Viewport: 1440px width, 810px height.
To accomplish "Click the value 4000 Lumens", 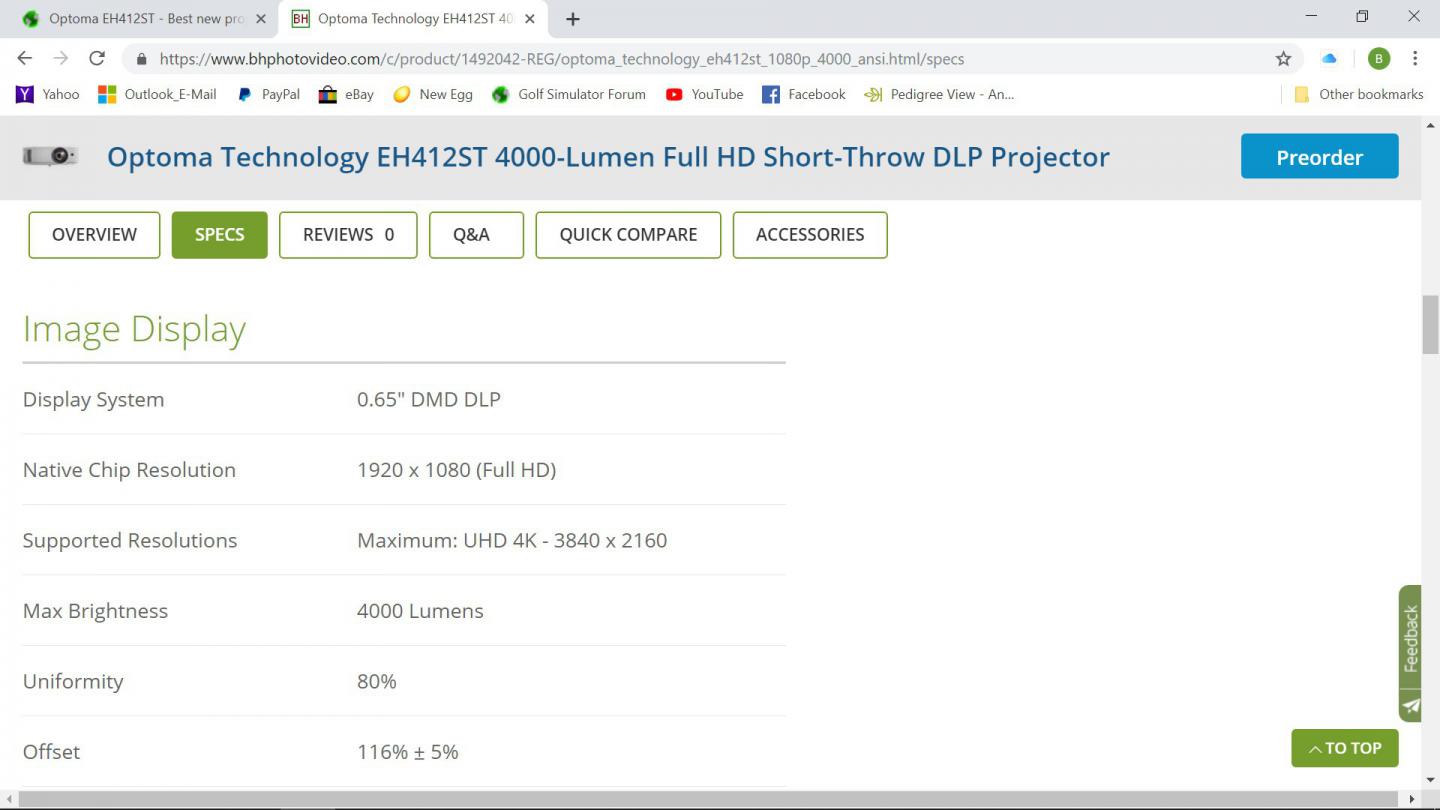I will [420, 611].
